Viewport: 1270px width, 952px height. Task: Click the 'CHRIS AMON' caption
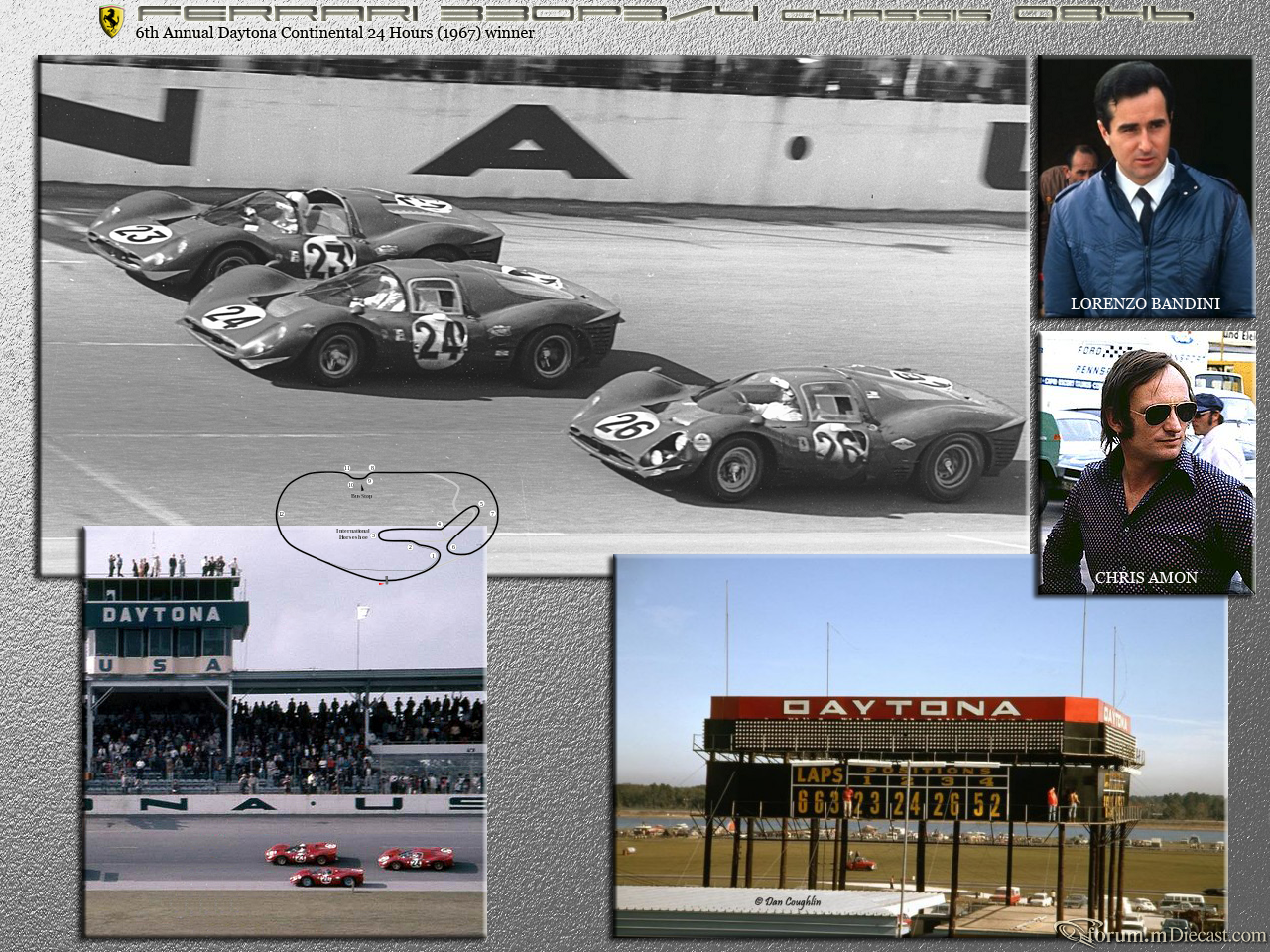[x=1146, y=577]
